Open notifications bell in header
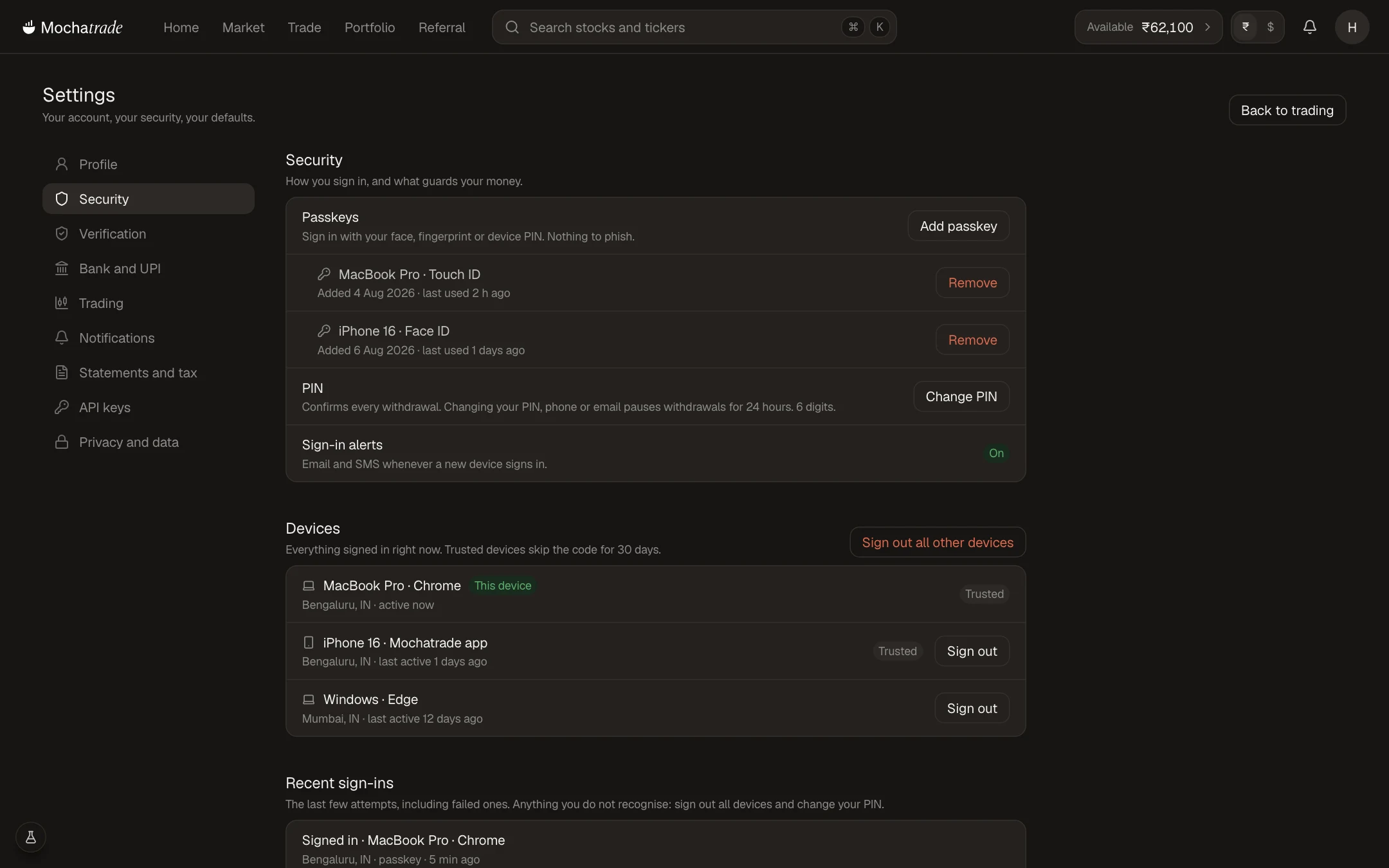 click(x=1310, y=27)
